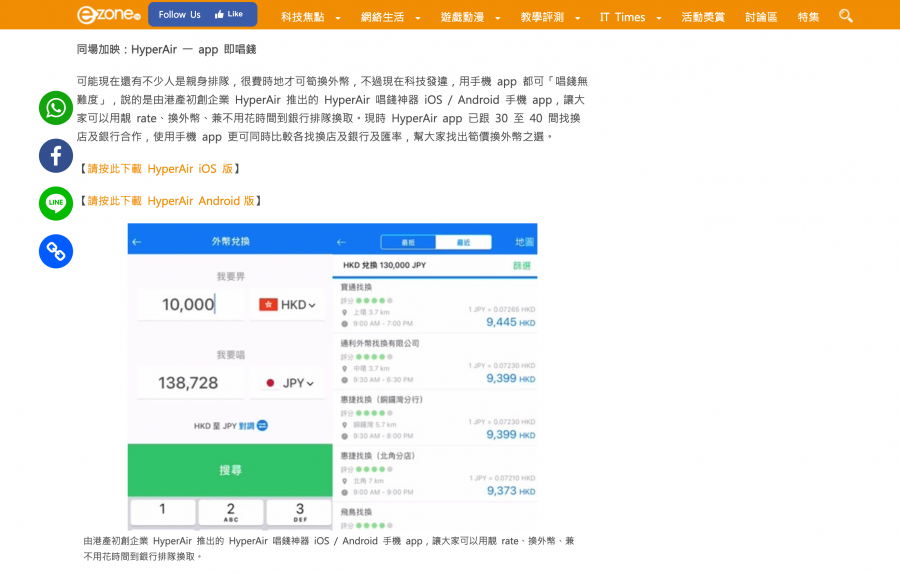Expand the 科技焦點 dropdown arrow

(x=338, y=18)
